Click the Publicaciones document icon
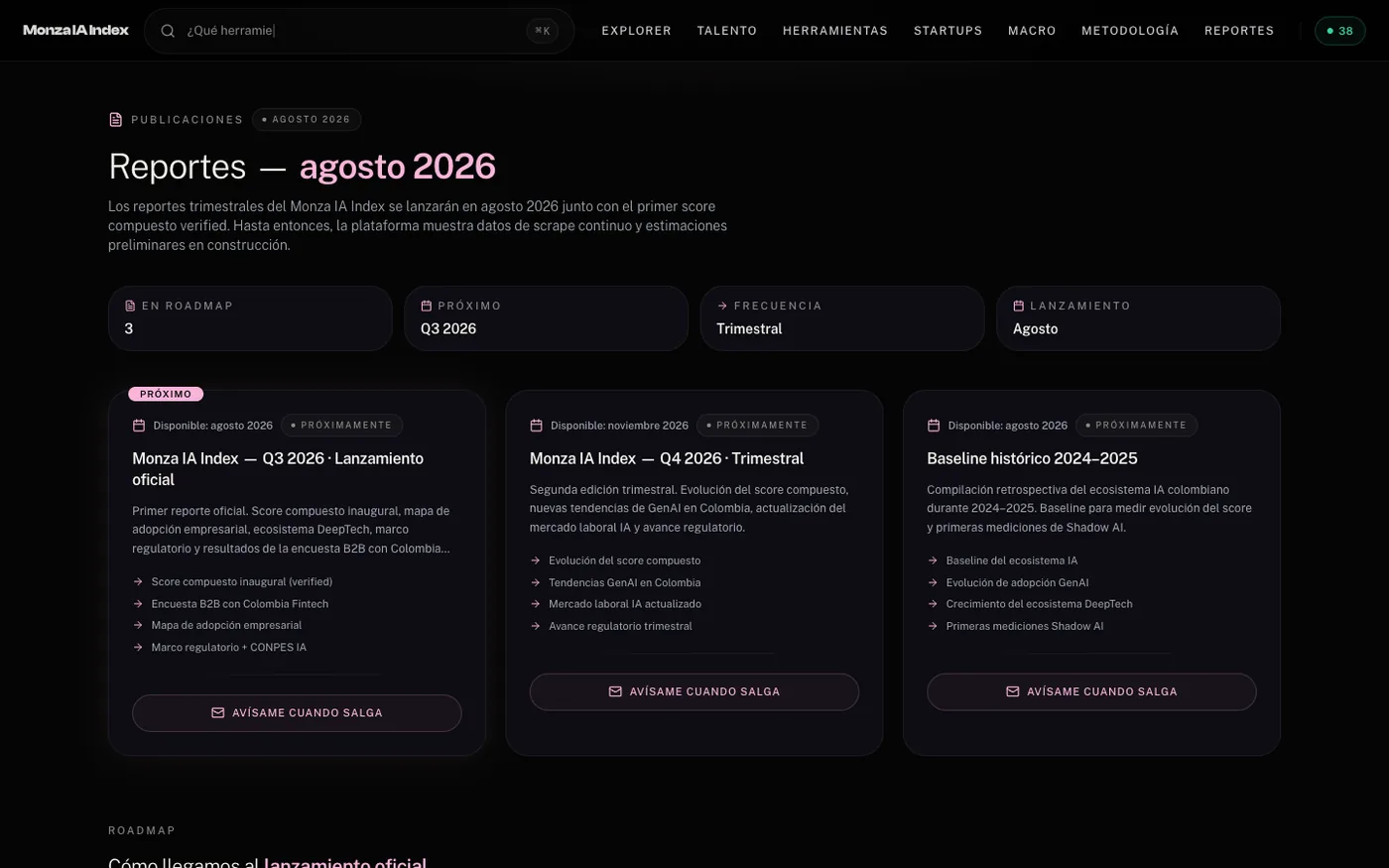The width and height of the screenshot is (1389, 868). coord(116,119)
